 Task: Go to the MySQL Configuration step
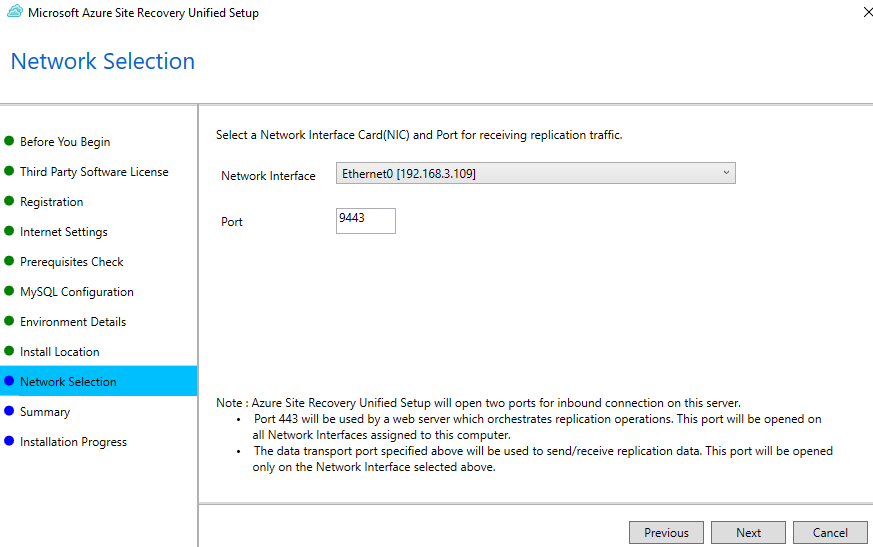(77, 292)
